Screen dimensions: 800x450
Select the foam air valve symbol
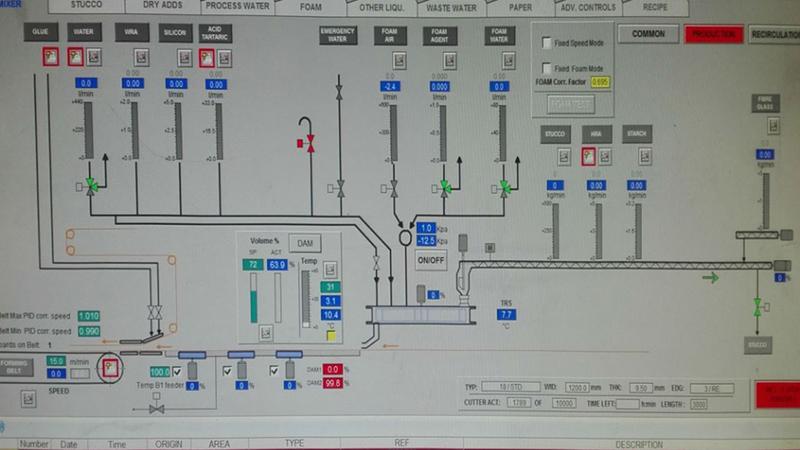(394, 189)
